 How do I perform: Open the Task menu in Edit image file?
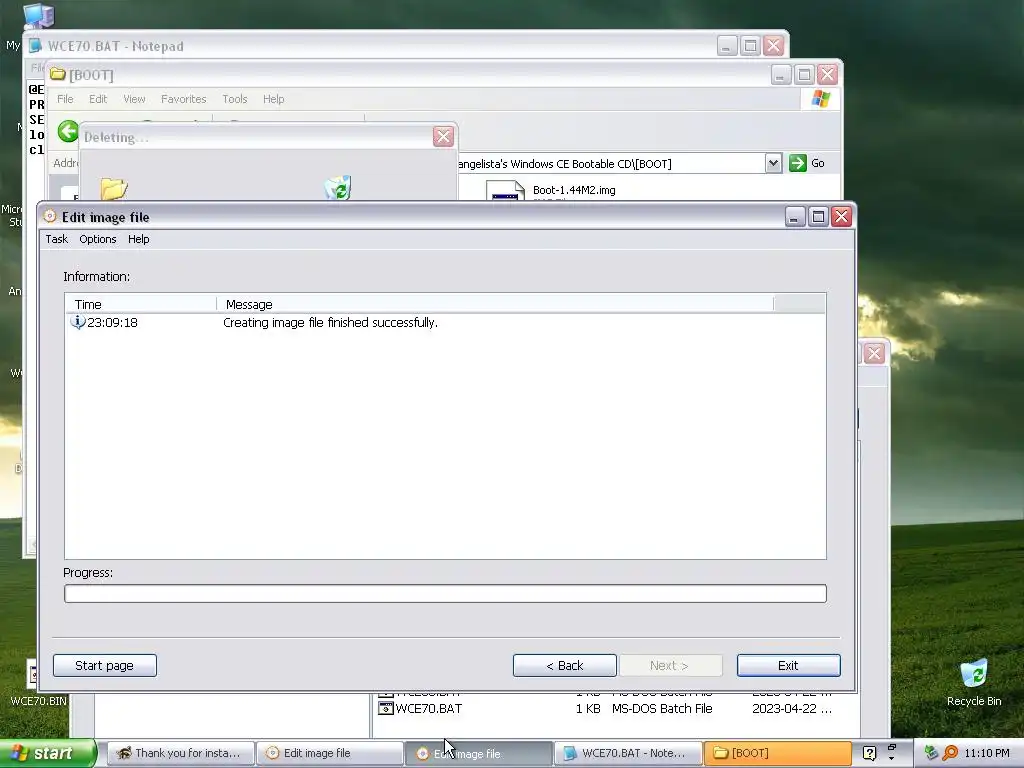[56, 239]
